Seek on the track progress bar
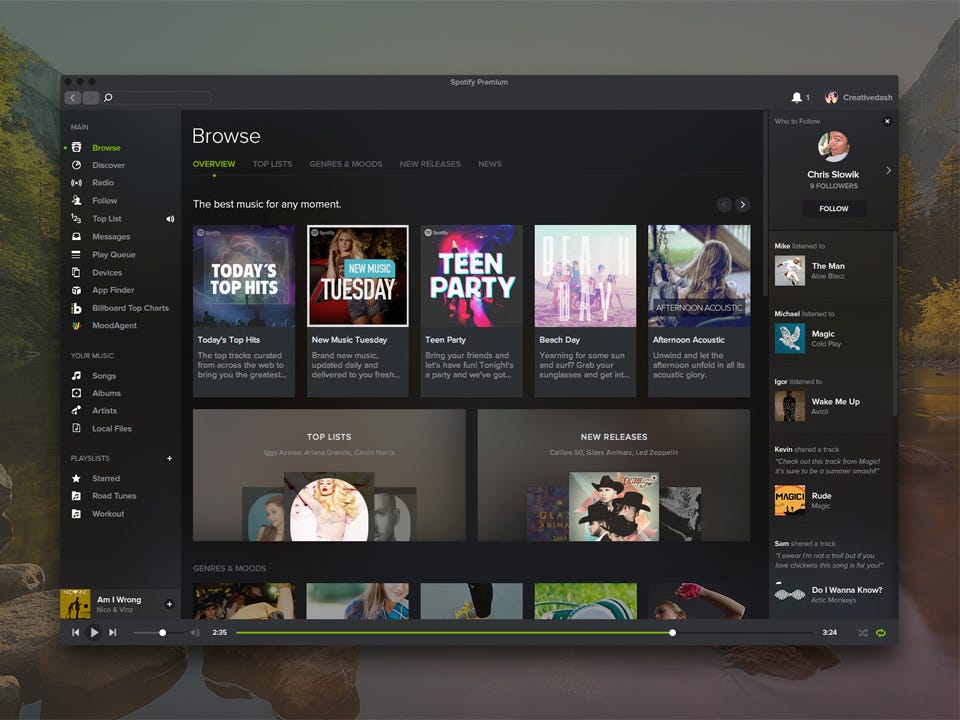960x720 pixels. 525,632
